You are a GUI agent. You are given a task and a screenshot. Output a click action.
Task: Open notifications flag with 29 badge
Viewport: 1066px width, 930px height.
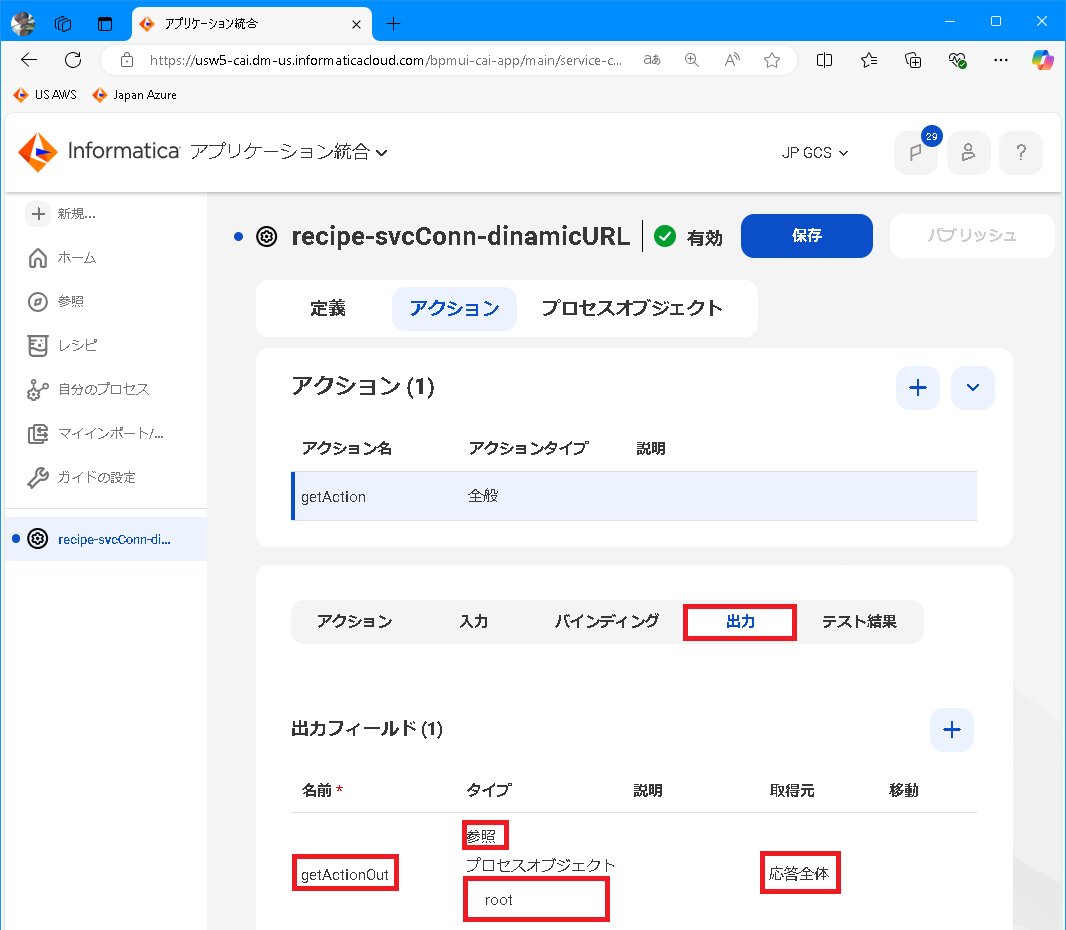(x=916, y=153)
